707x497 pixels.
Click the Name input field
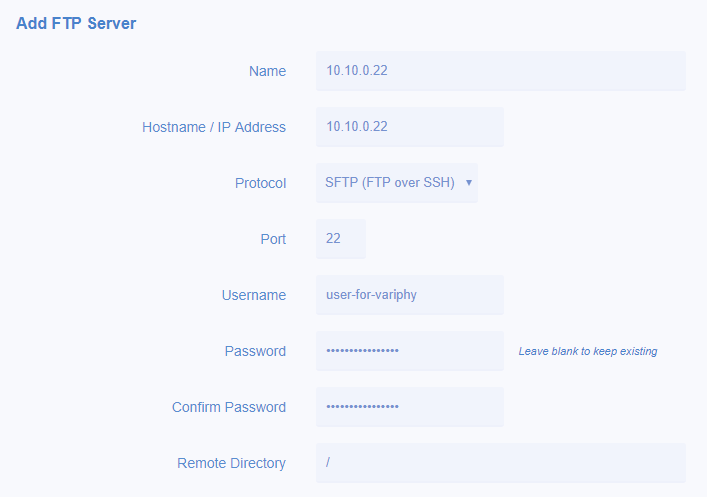click(x=500, y=71)
